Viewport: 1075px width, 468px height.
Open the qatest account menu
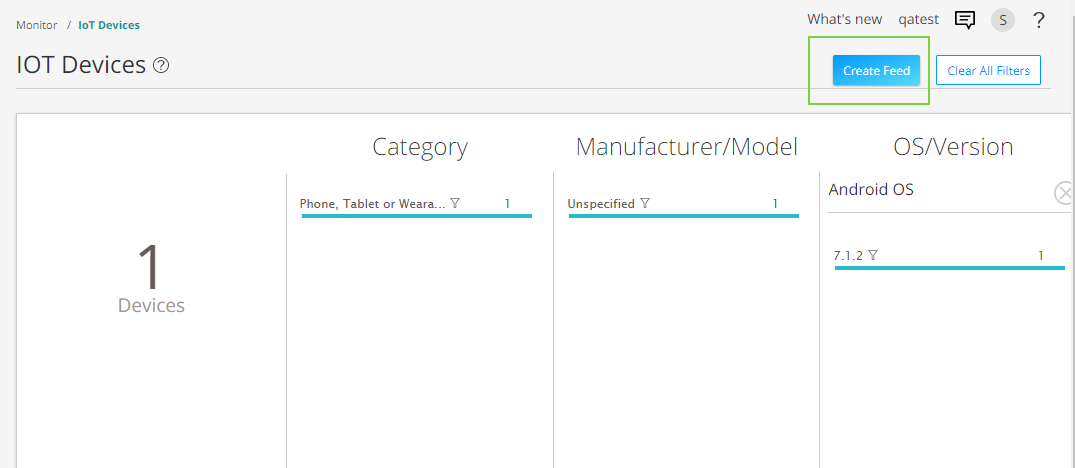pos(919,19)
